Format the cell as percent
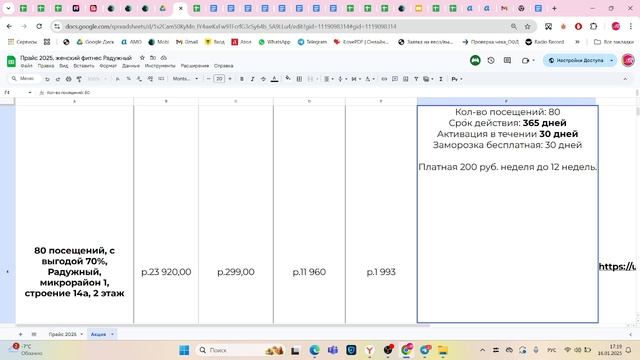 129,79
